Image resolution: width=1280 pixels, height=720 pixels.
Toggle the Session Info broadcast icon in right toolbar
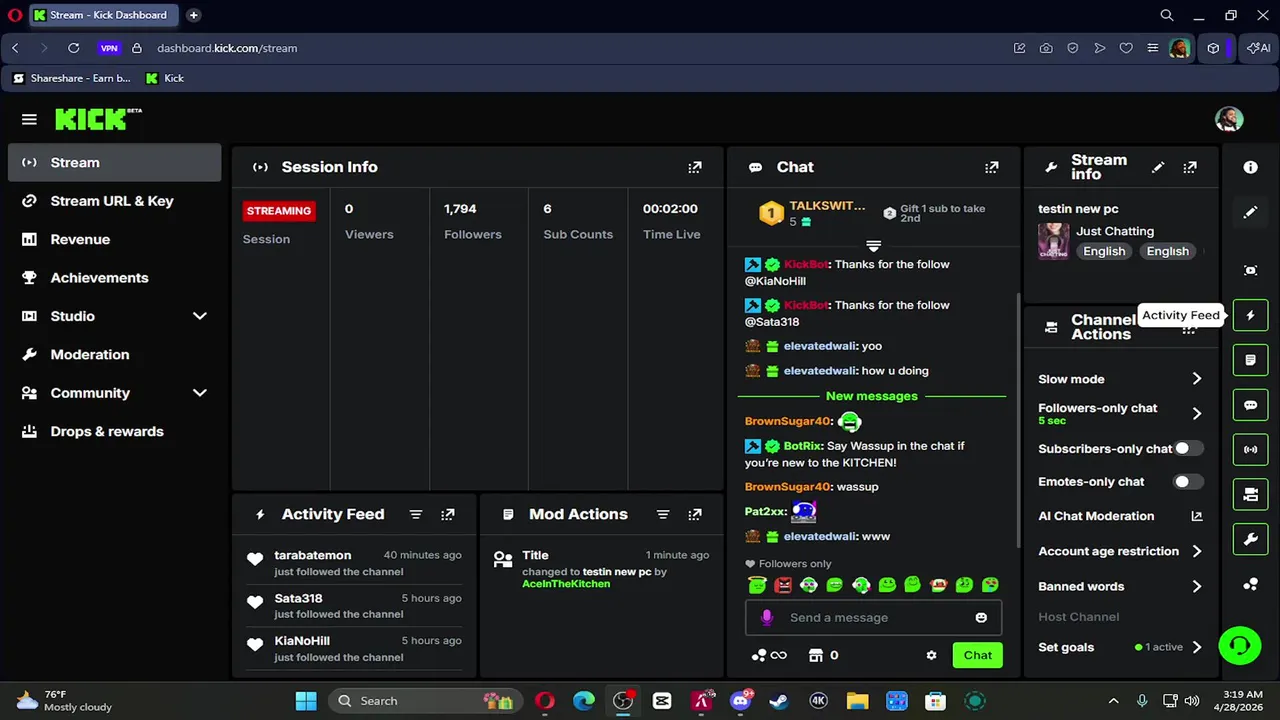pos(1250,450)
